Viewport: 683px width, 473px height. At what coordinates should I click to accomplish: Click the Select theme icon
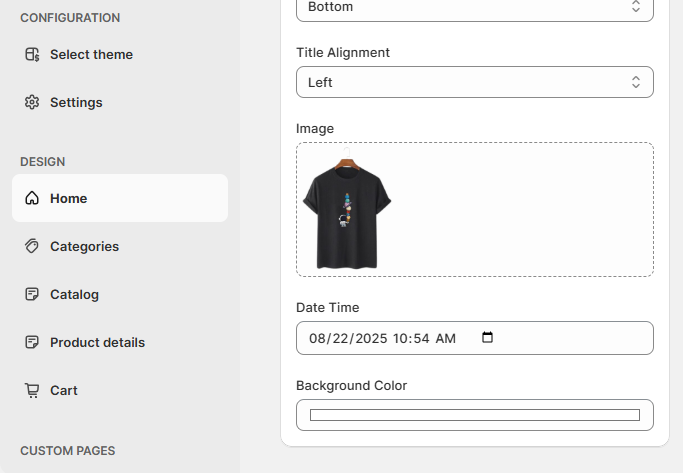pyautogui.click(x=32, y=54)
